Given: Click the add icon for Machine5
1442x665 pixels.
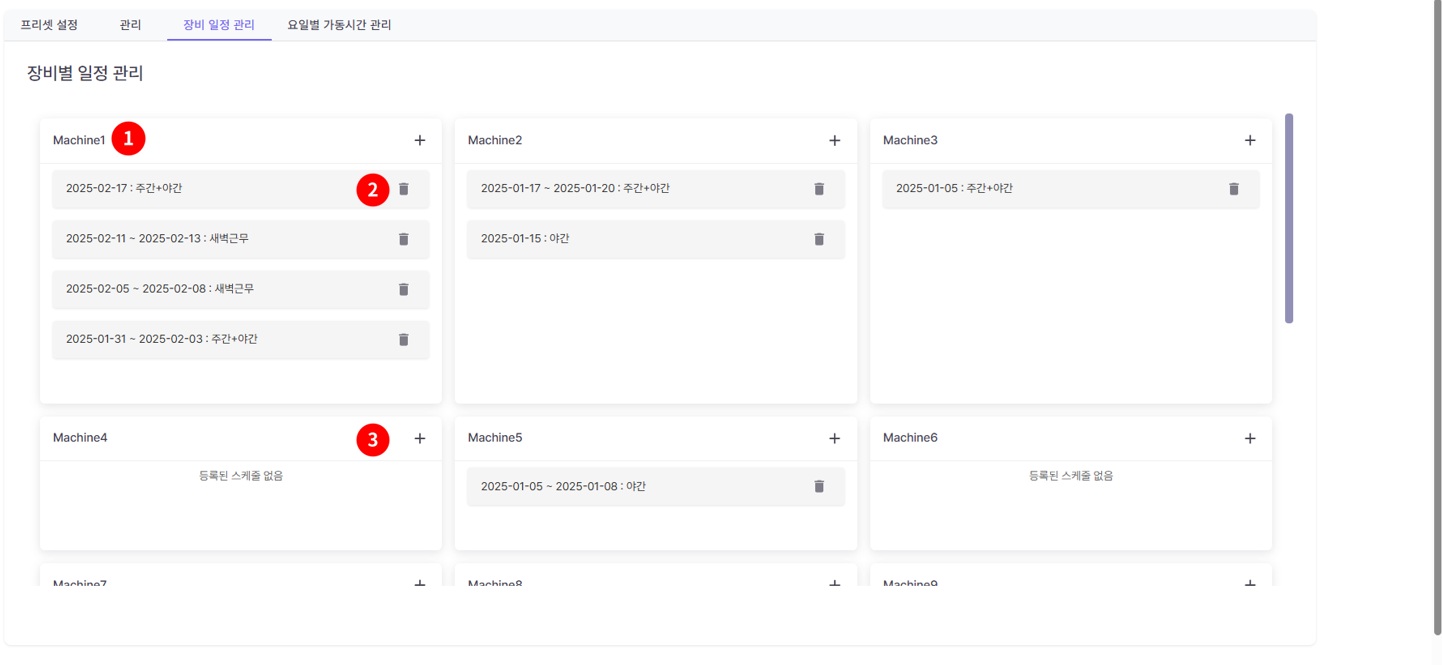Looking at the screenshot, I should [835, 439].
